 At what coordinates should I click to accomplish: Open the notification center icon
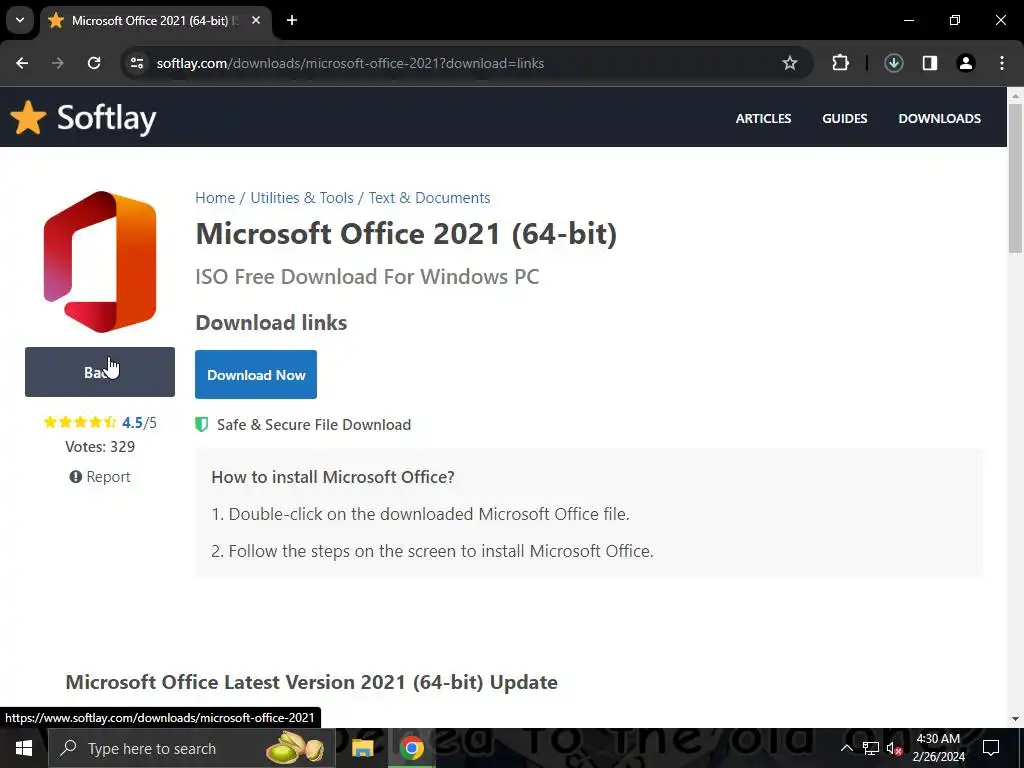(991, 748)
